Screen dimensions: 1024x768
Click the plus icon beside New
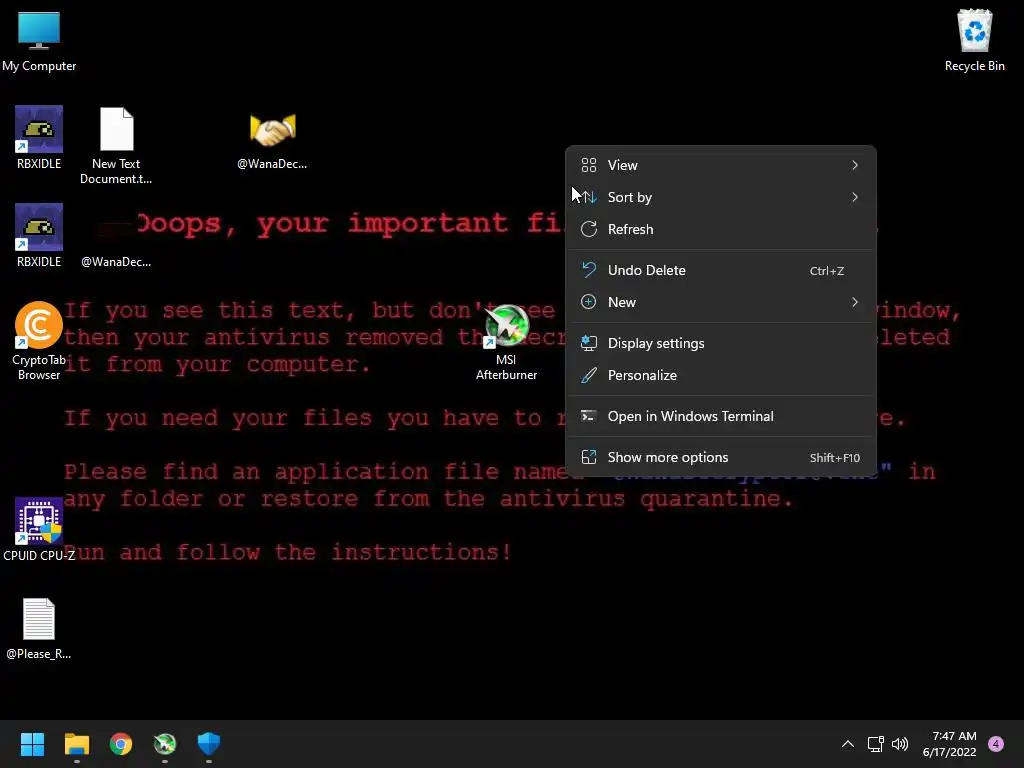589,302
